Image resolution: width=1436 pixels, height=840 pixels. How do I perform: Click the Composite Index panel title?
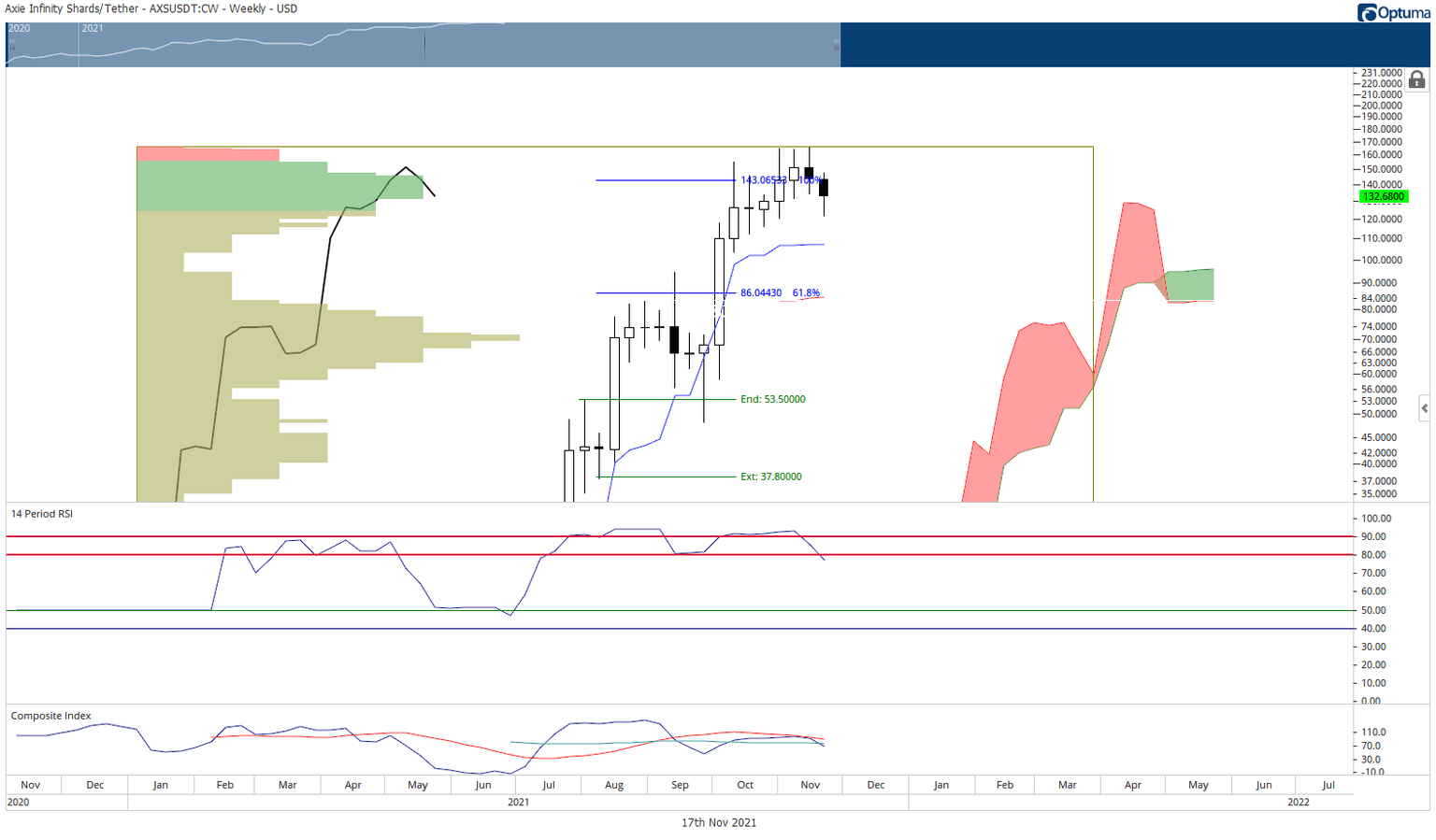(51, 716)
